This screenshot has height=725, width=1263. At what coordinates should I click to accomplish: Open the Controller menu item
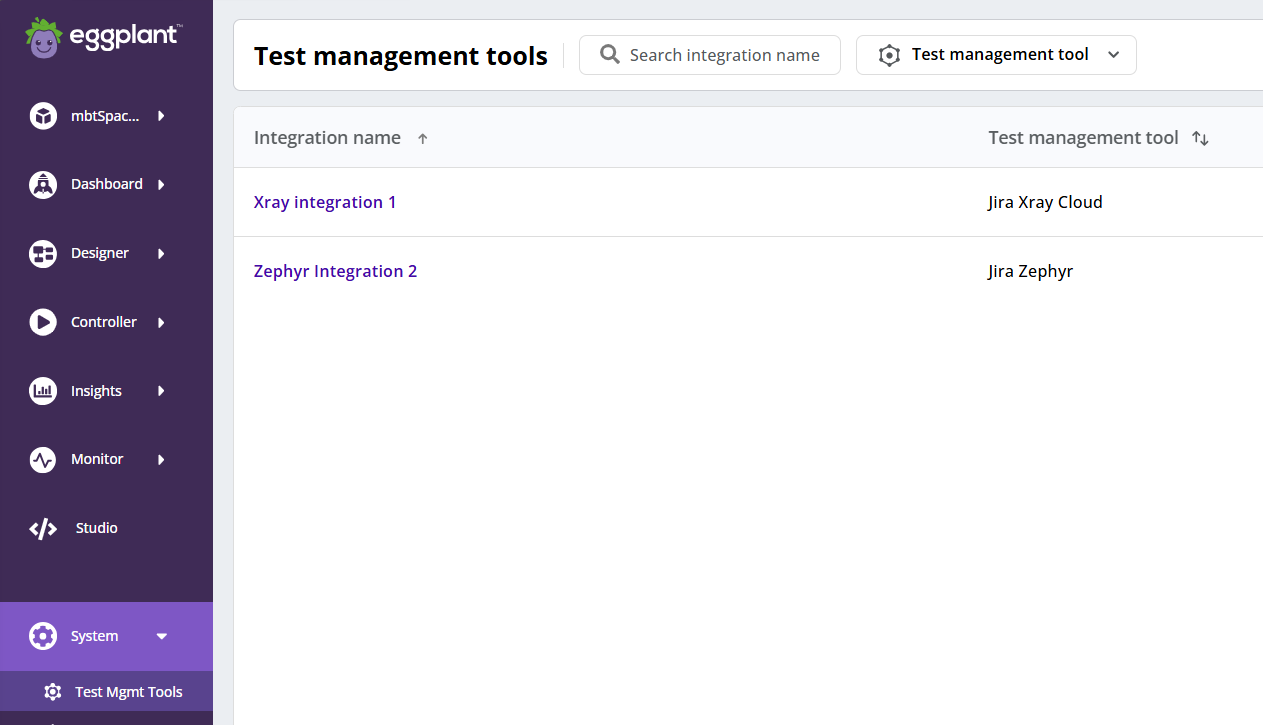[x=107, y=322]
